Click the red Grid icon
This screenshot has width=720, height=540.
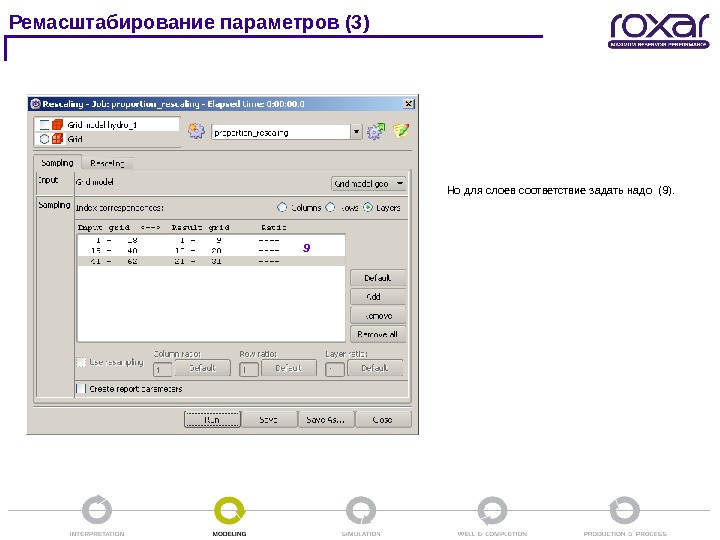(x=57, y=139)
